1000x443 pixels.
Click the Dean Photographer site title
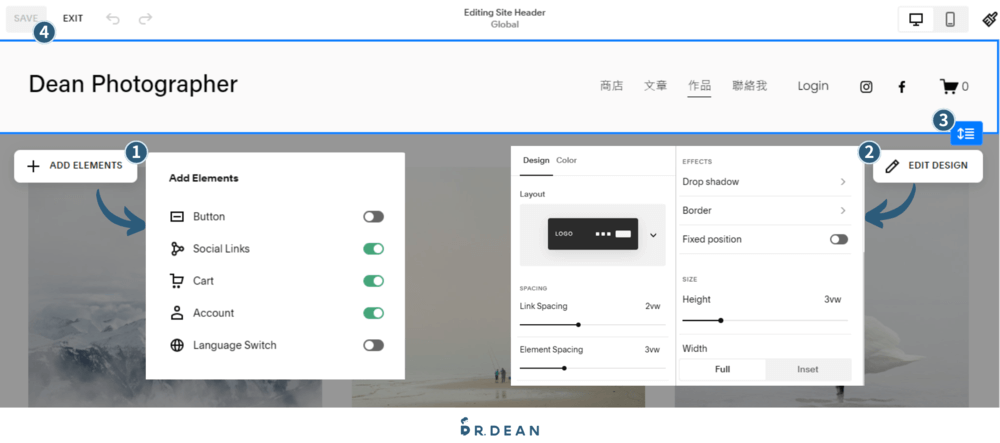point(133,84)
